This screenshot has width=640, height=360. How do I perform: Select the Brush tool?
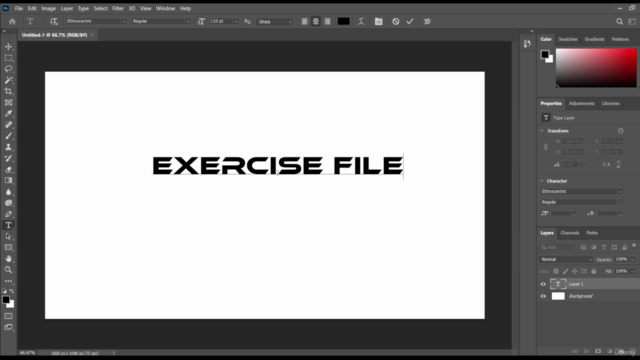coord(9,136)
